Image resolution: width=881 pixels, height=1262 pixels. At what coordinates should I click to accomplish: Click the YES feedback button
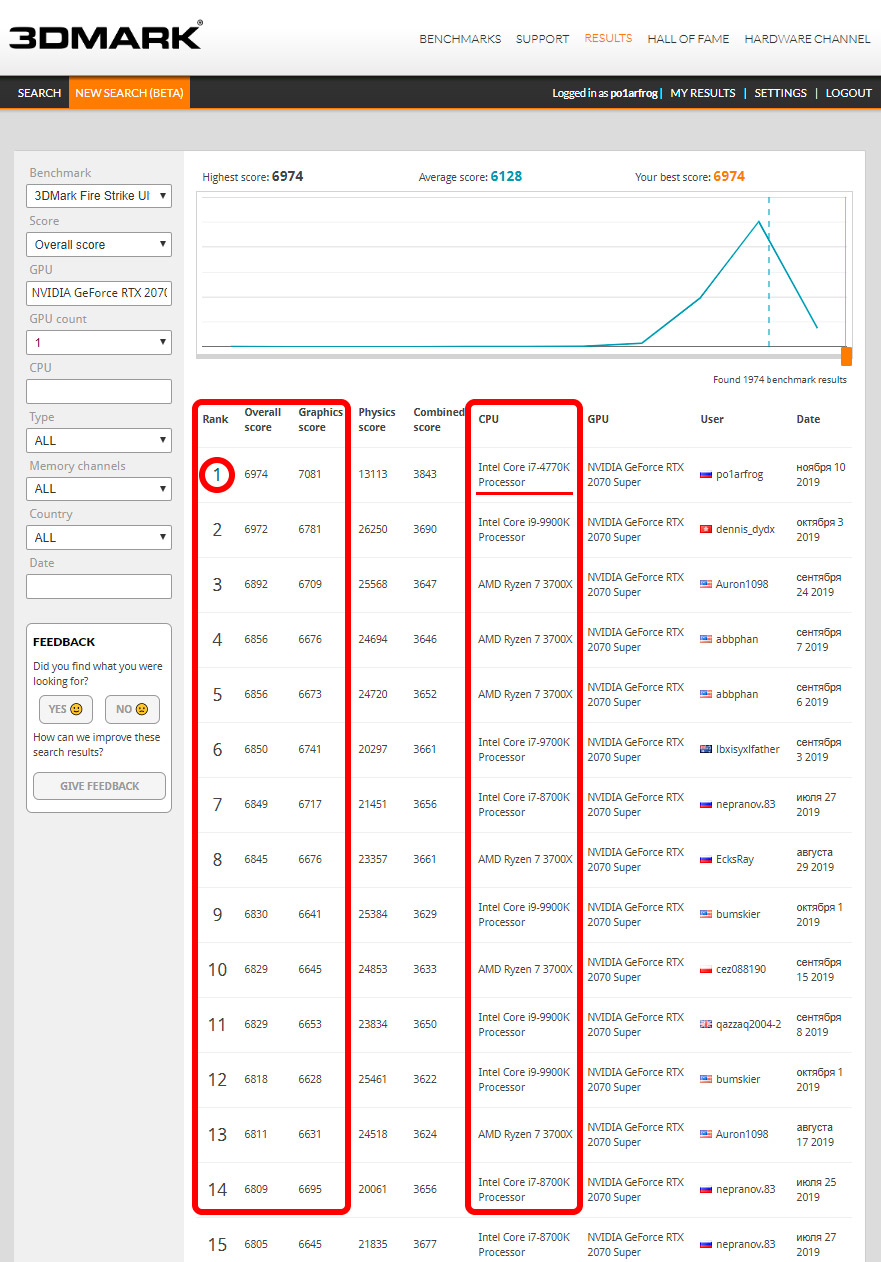(66, 709)
